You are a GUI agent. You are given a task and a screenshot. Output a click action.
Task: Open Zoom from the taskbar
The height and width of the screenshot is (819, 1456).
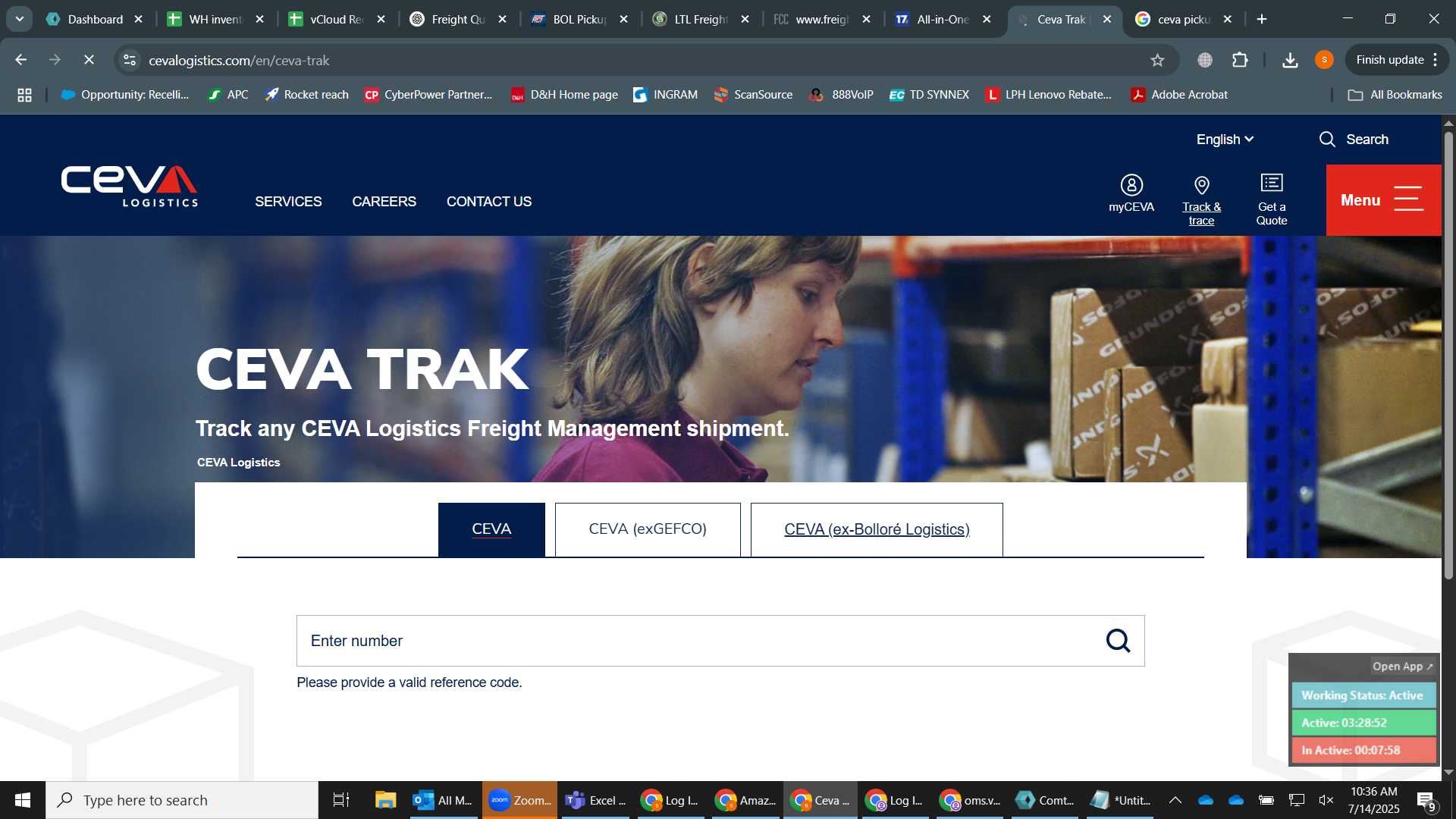pyautogui.click(x=519, y=800)
